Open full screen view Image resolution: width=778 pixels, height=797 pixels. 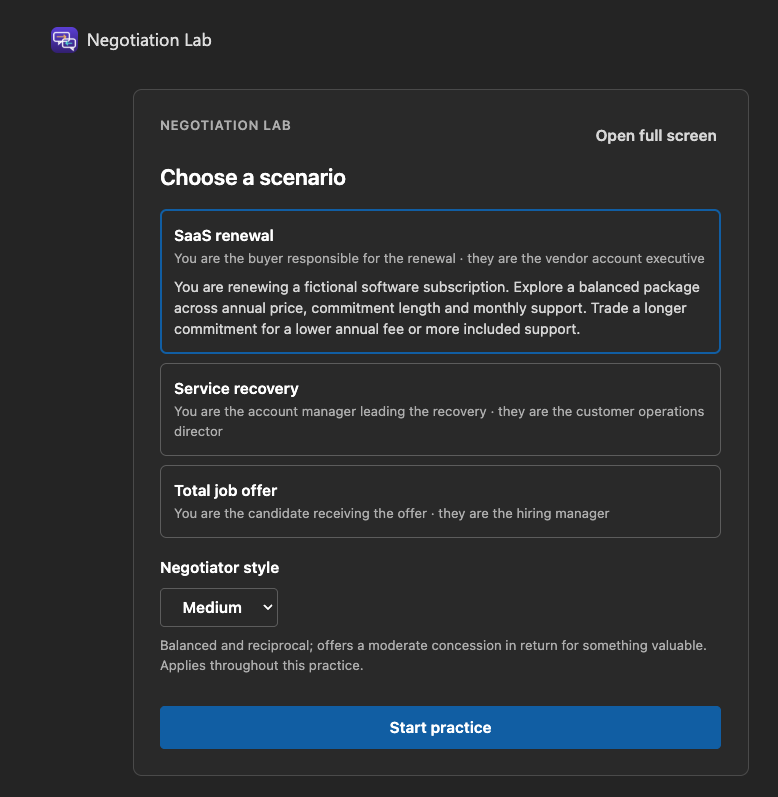656,136
